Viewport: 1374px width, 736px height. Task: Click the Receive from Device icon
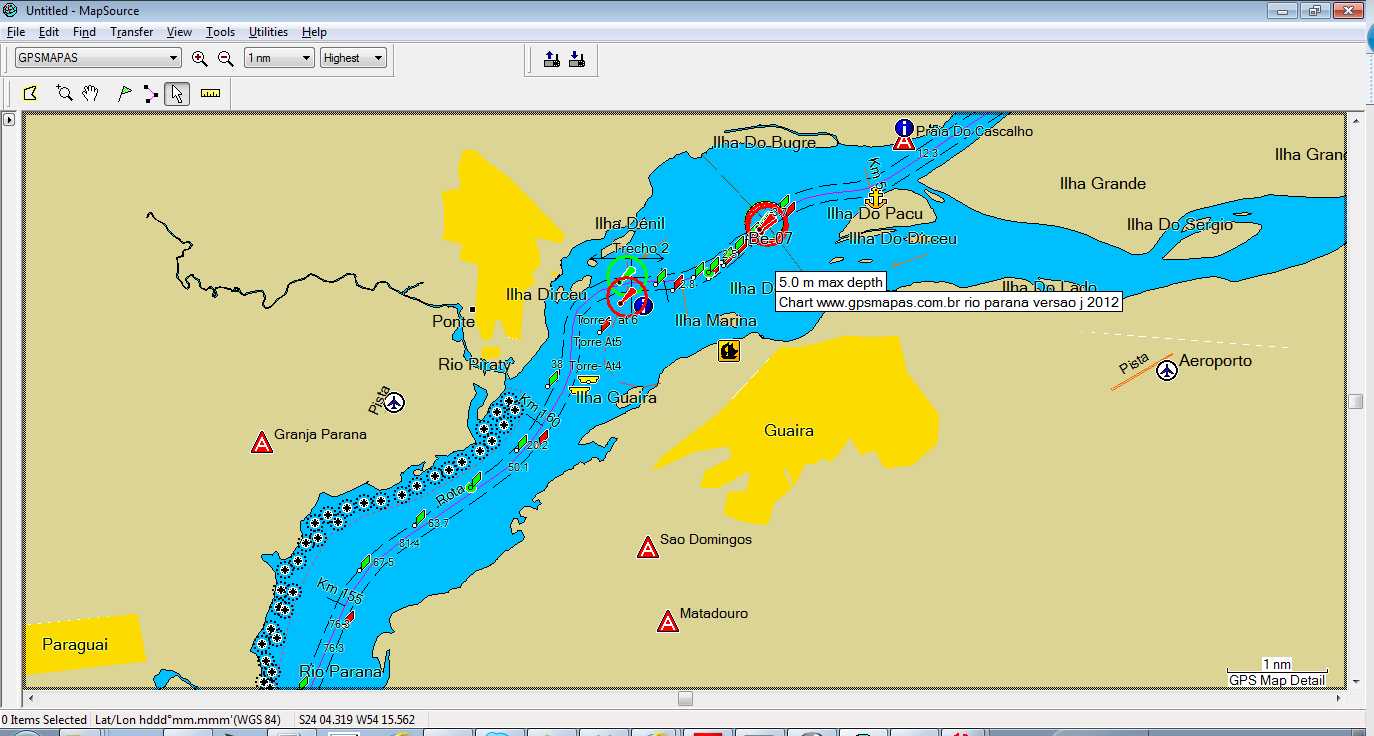577,59
